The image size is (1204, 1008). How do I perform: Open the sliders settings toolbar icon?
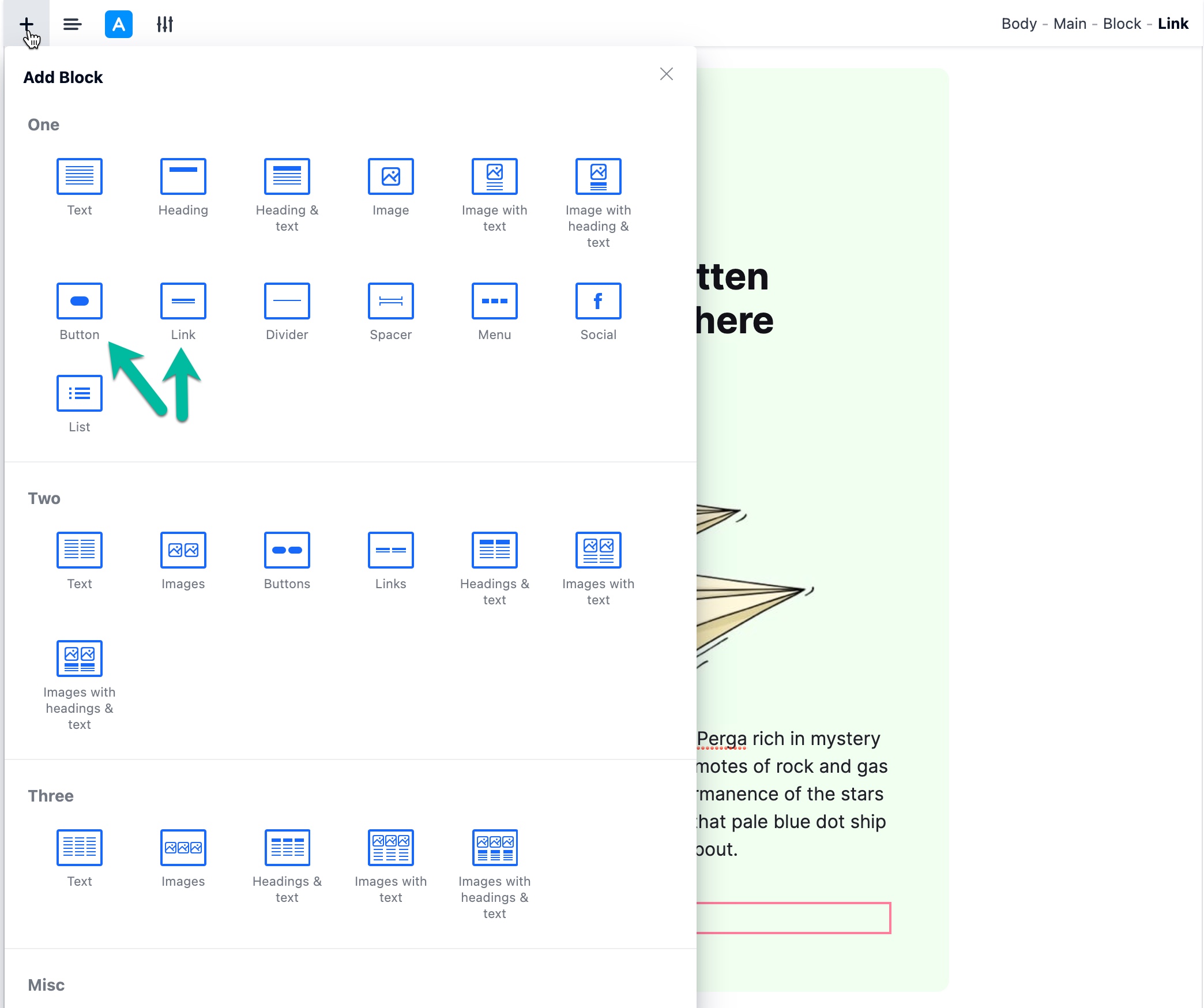click(x=165, y=24)
